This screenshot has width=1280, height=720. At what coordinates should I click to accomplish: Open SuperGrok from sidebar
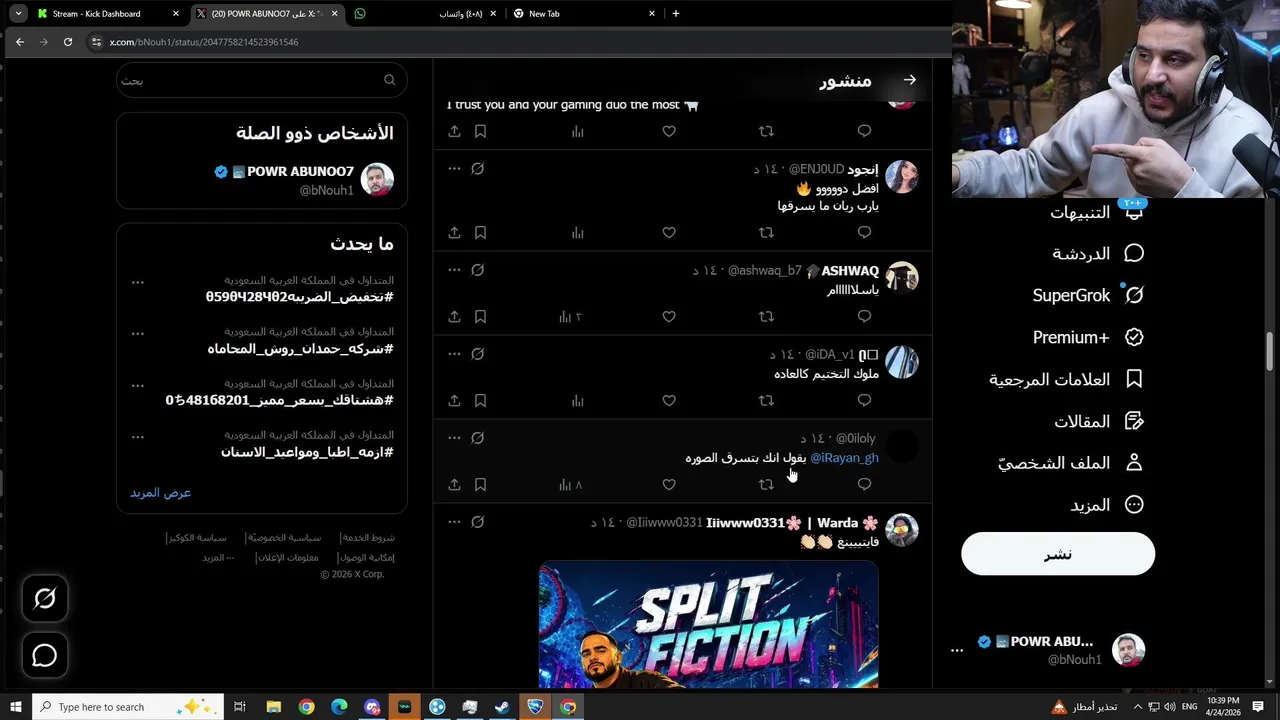pos(1088,296)
